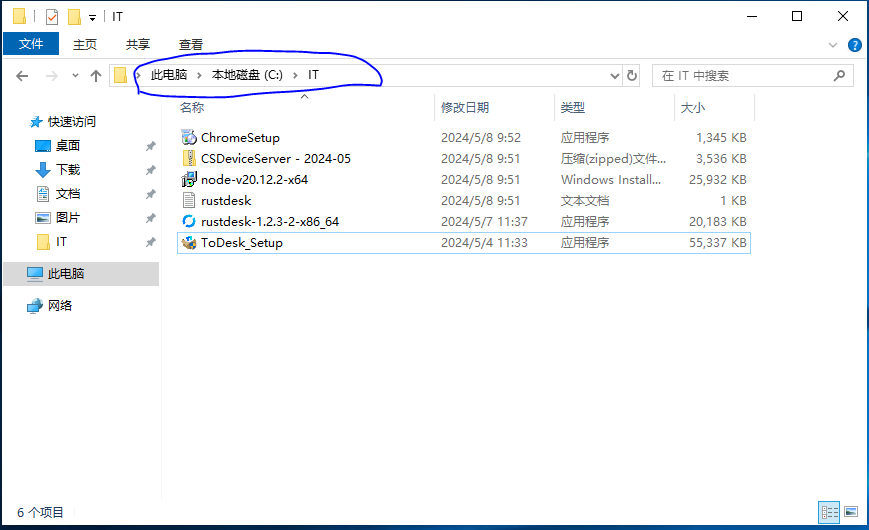Select 快速访问 in navigation pane
This screenshot has height=530, width=869.
(x=71, y=121)
